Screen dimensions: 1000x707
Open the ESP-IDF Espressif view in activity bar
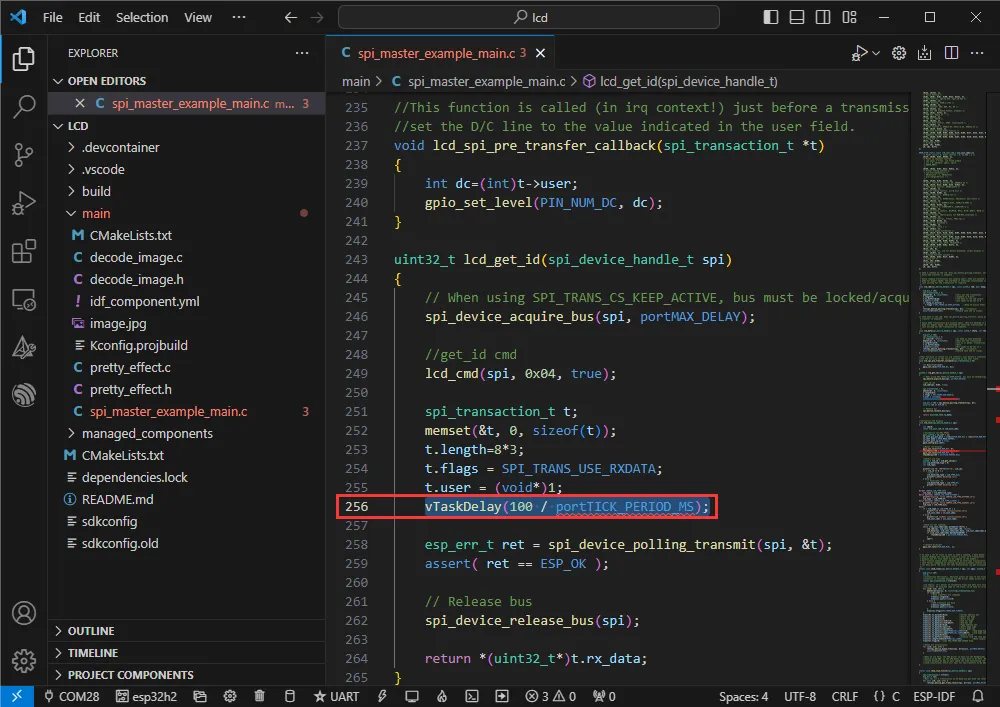coord(23,395)
